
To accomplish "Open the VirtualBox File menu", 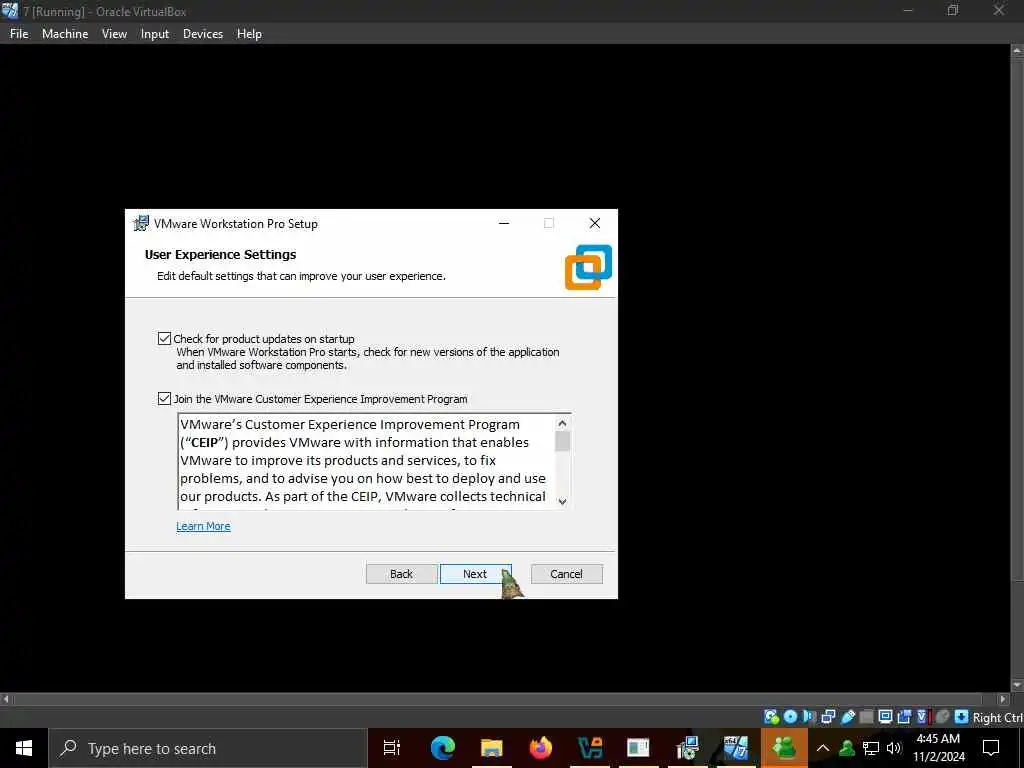I will click(x=19, y=34).
